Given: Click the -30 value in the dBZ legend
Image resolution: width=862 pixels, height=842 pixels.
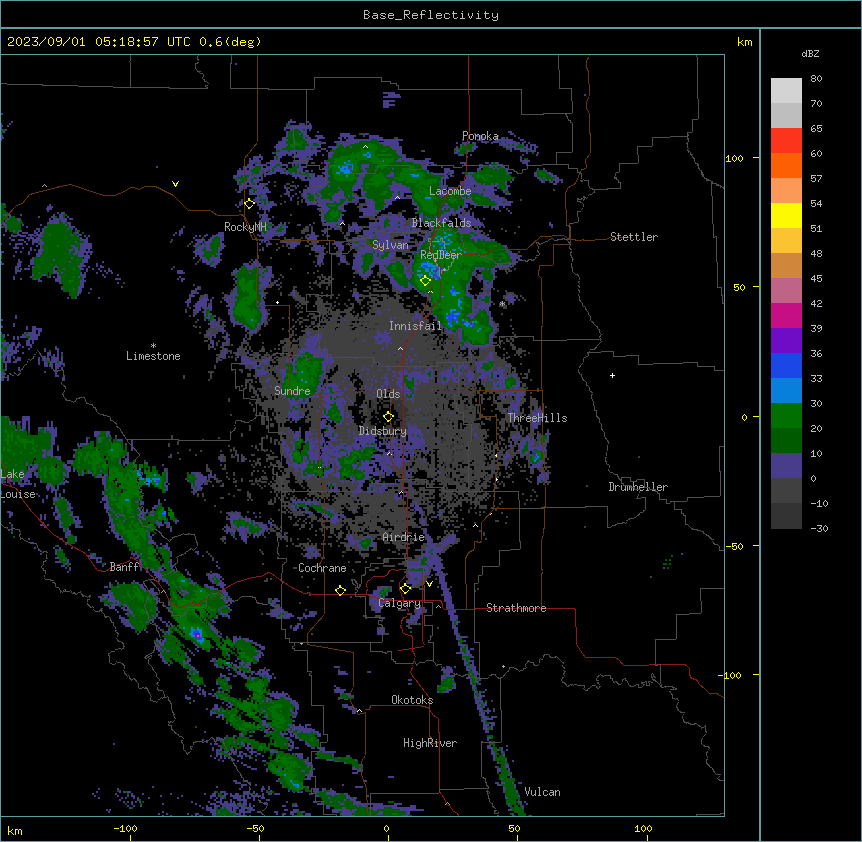Looking at the screenshot, I should (819, 529).
